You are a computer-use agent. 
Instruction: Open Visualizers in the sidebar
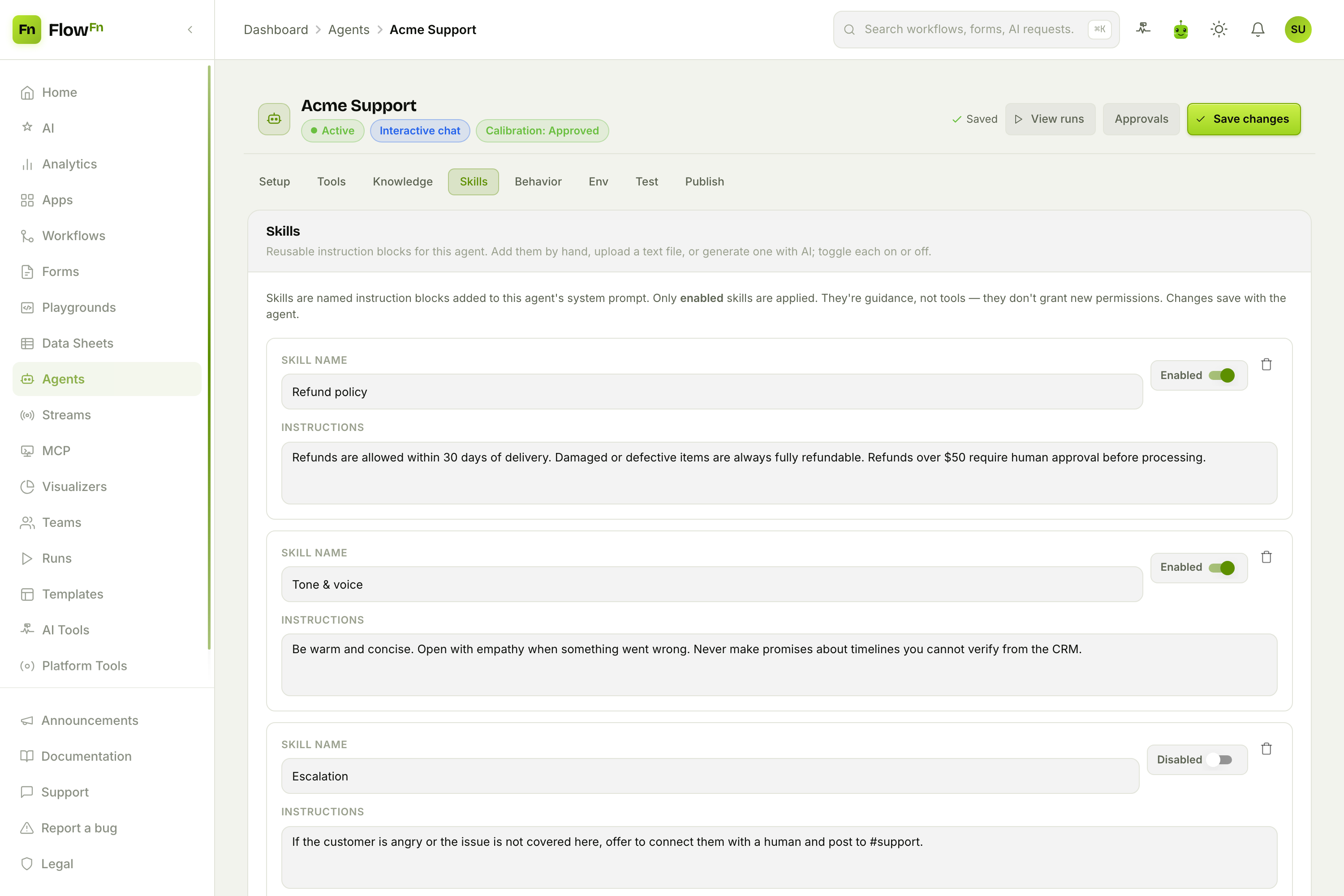(x=107, y=486)
